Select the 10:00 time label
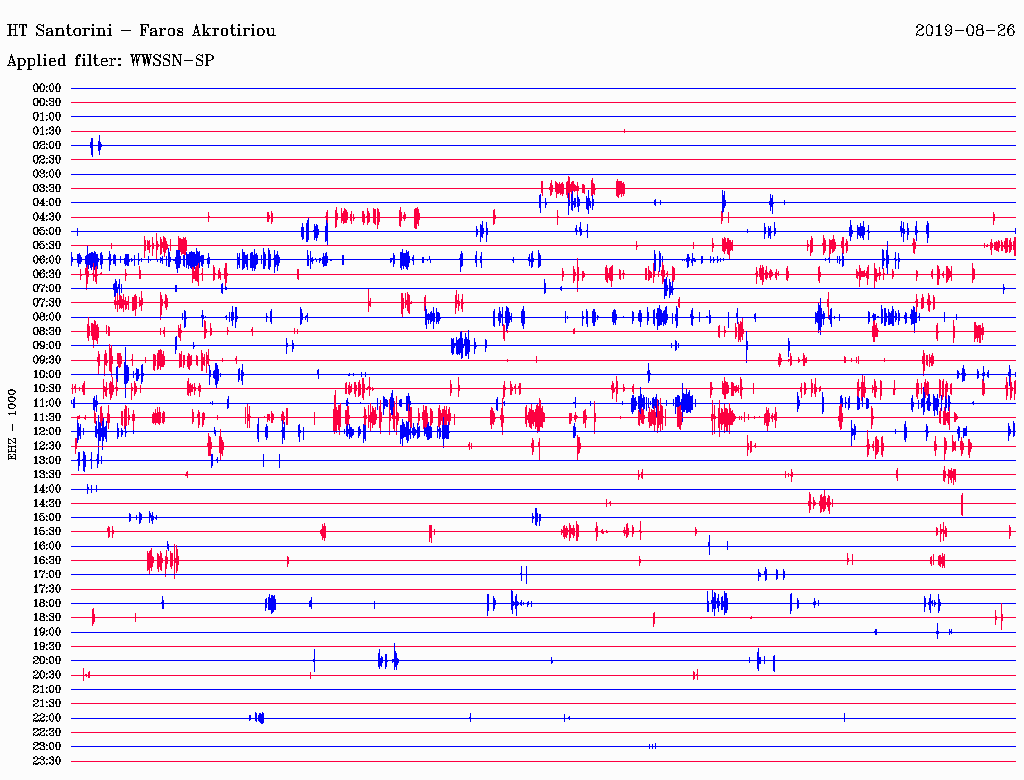This screenshot has height=780, width=1024. tap(46, 374)
